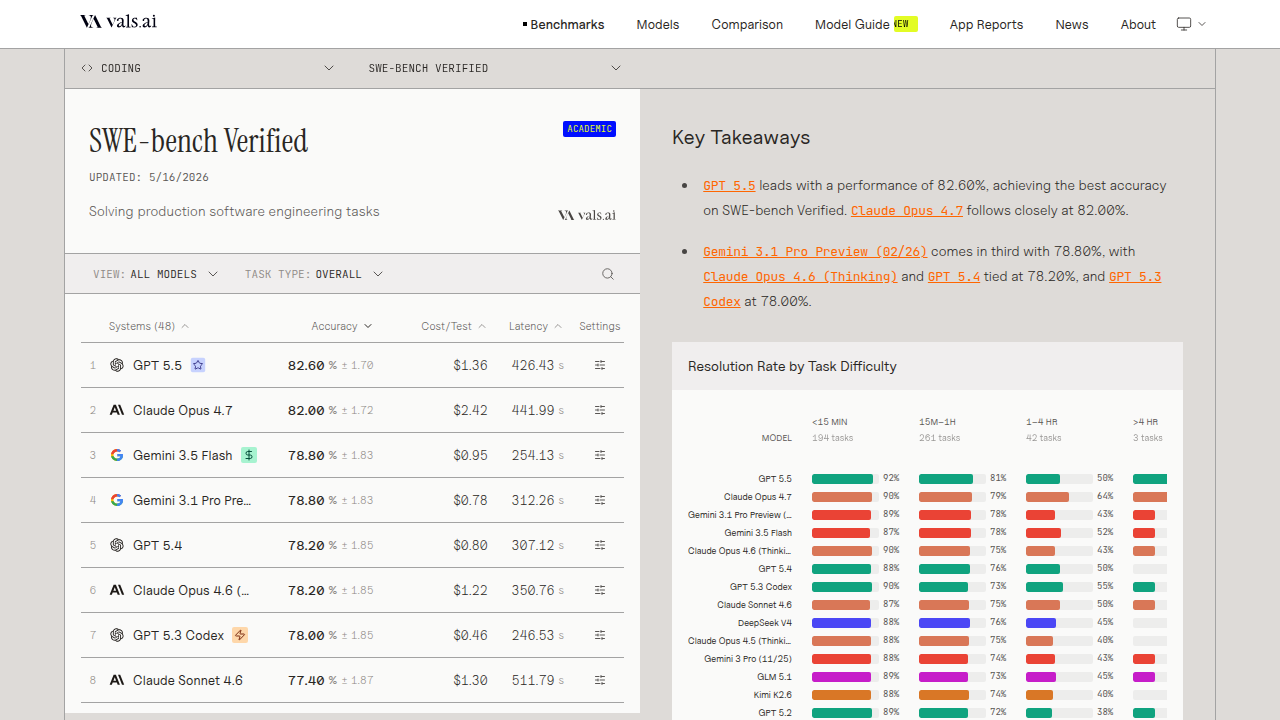Open settings icon for Gemini 3.1 Pro Pre row
Viewport: 1280px width, 720px height.
click(x=600, y=500)
